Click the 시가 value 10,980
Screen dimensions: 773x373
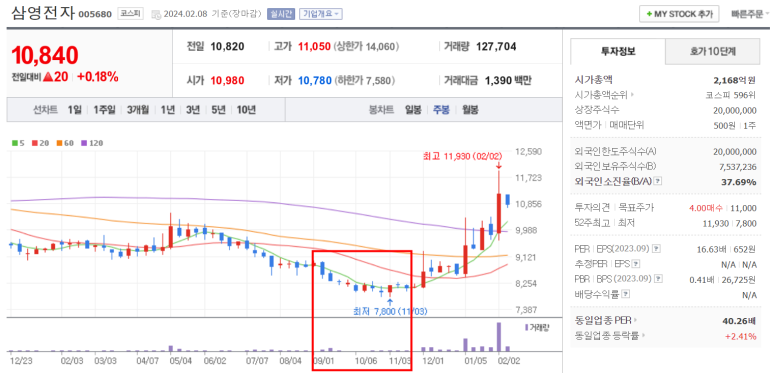pos(227,80)
